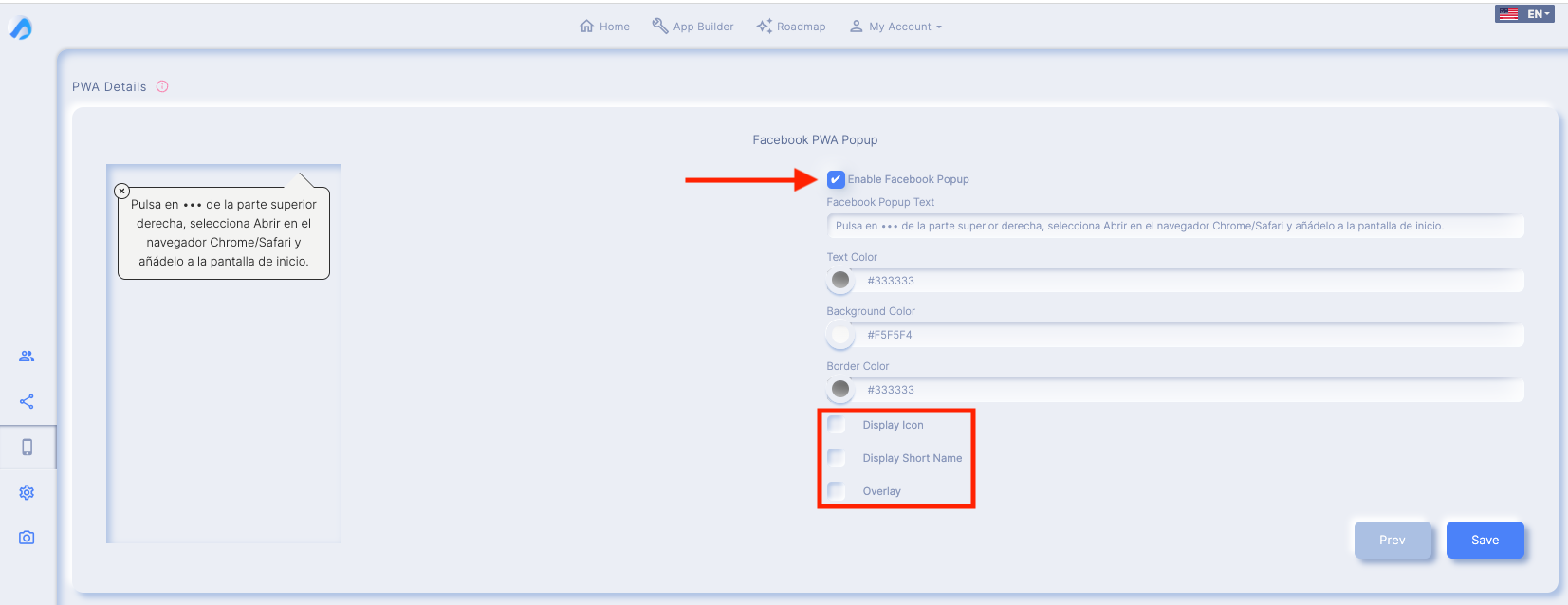Viewport: 1568px width, 605px height.
Task: Click the Roadmap sparkle icon
Action: (764, 27)
